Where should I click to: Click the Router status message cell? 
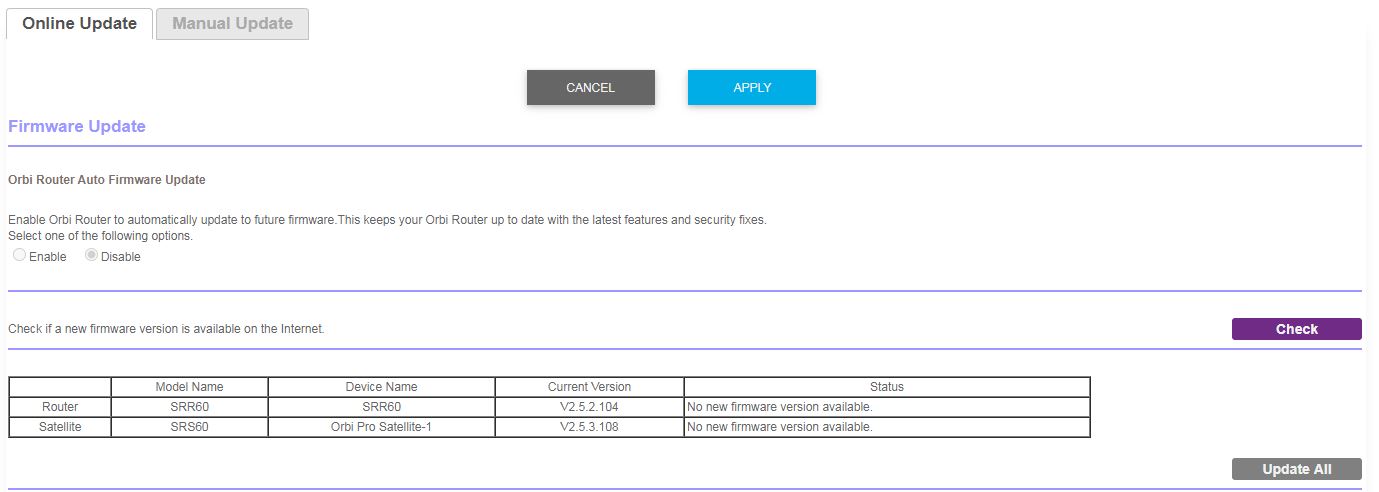(887, 407)
